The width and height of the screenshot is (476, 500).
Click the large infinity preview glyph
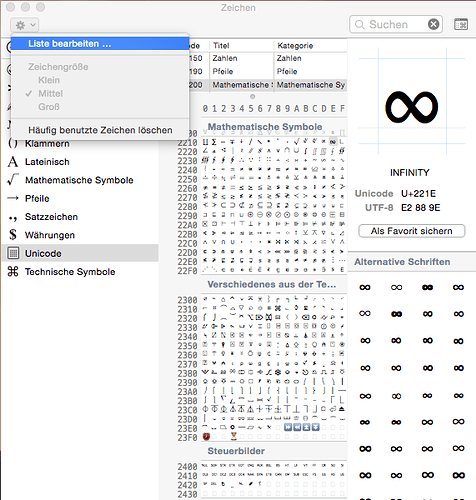pyautogui.click(x=412, y=107)
